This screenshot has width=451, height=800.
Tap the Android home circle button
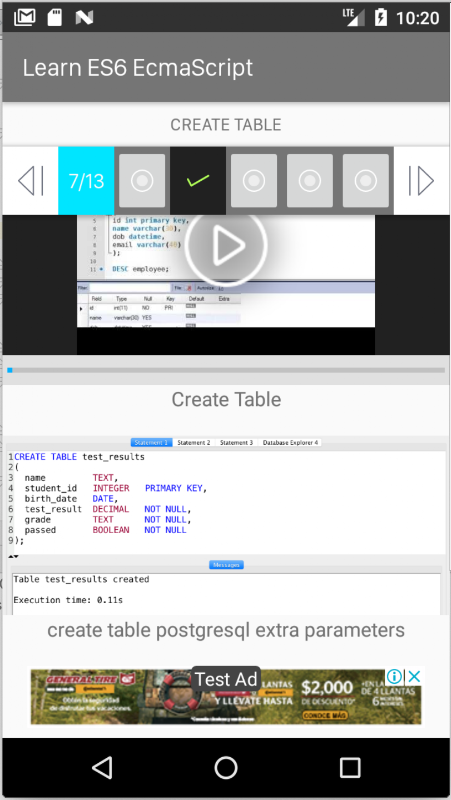(226, 767)
